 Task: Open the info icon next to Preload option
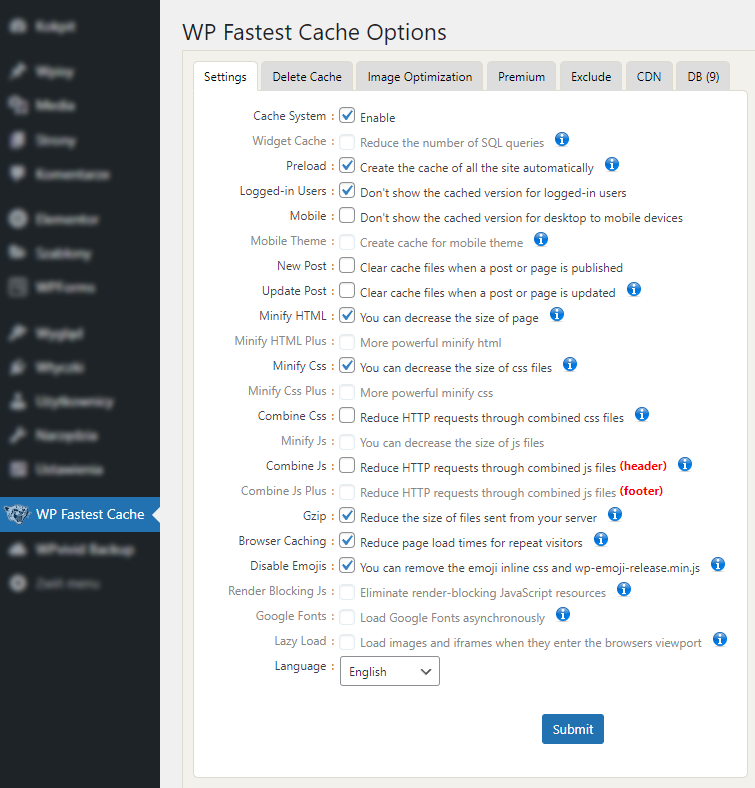[x=611, y=164]
